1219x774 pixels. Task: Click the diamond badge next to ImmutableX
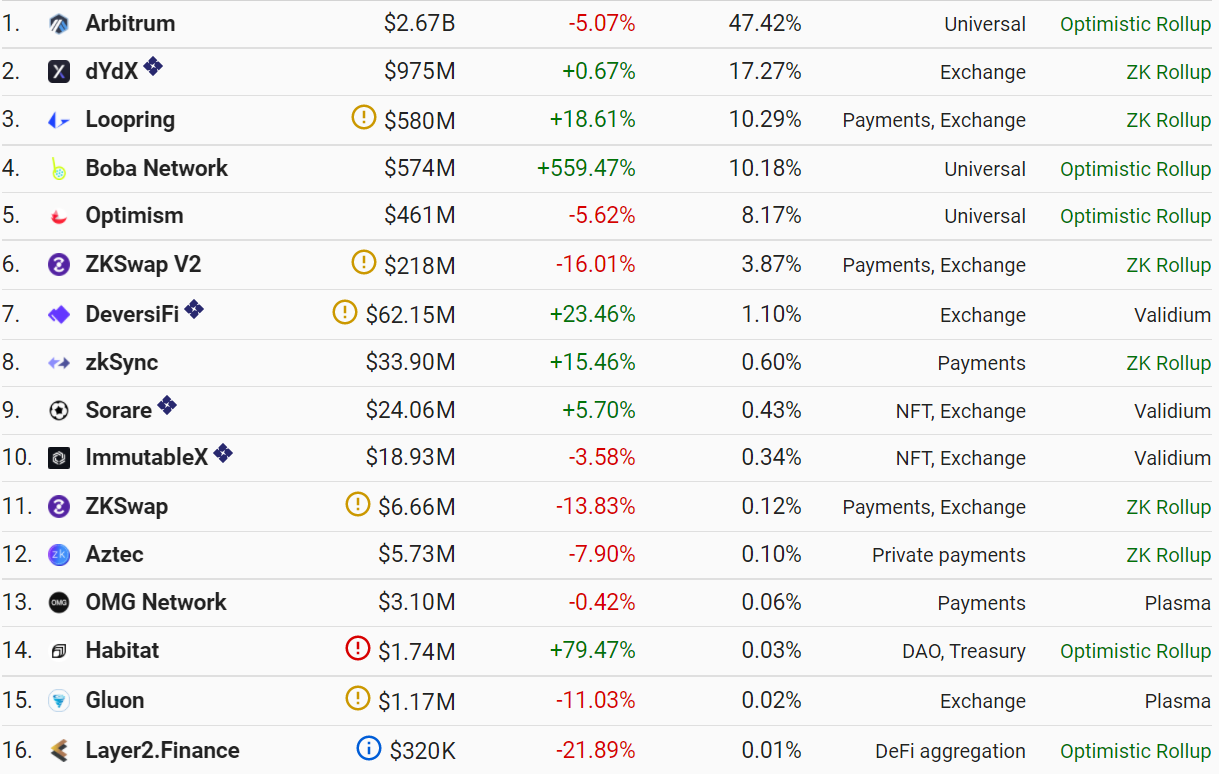click(x=223, y=453)
